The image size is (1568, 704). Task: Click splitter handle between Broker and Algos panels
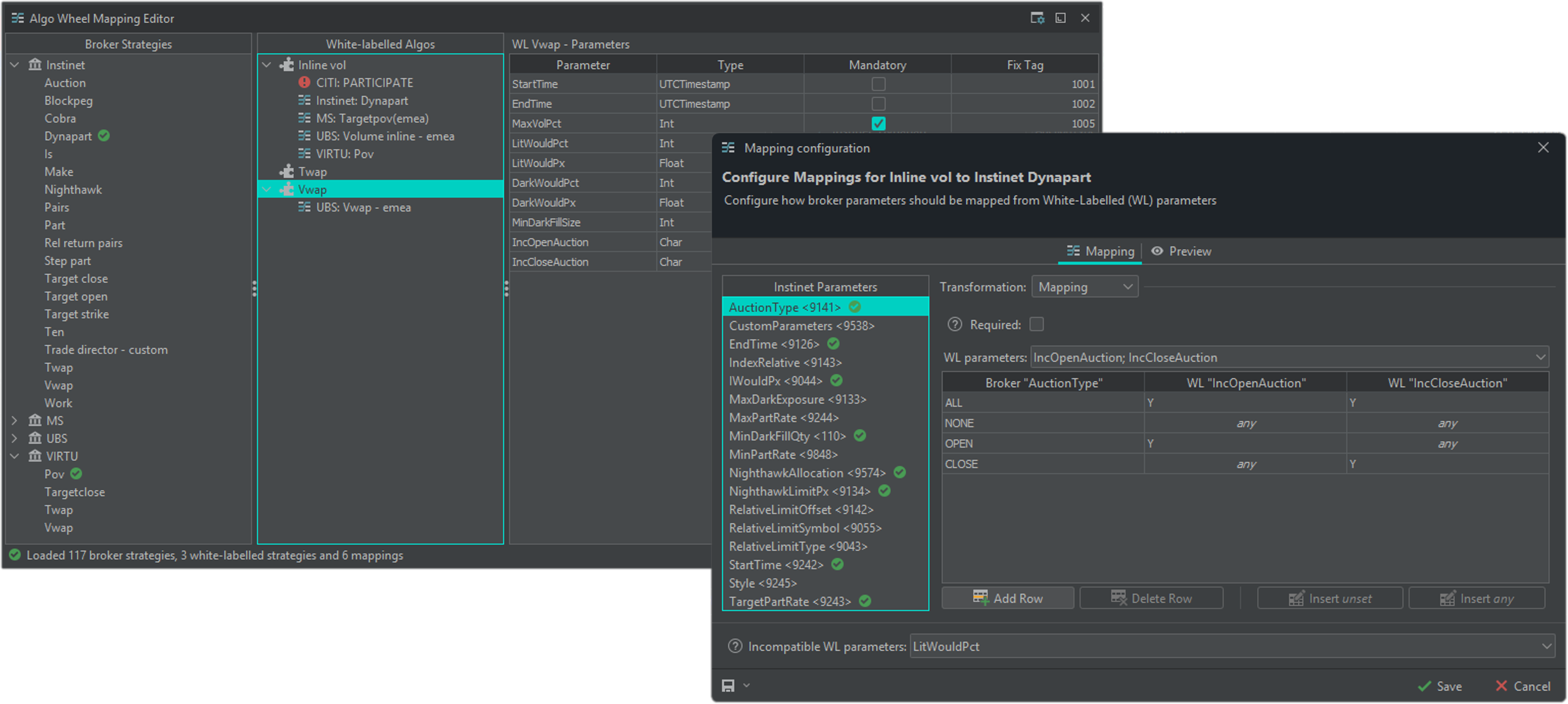(254, 288)
